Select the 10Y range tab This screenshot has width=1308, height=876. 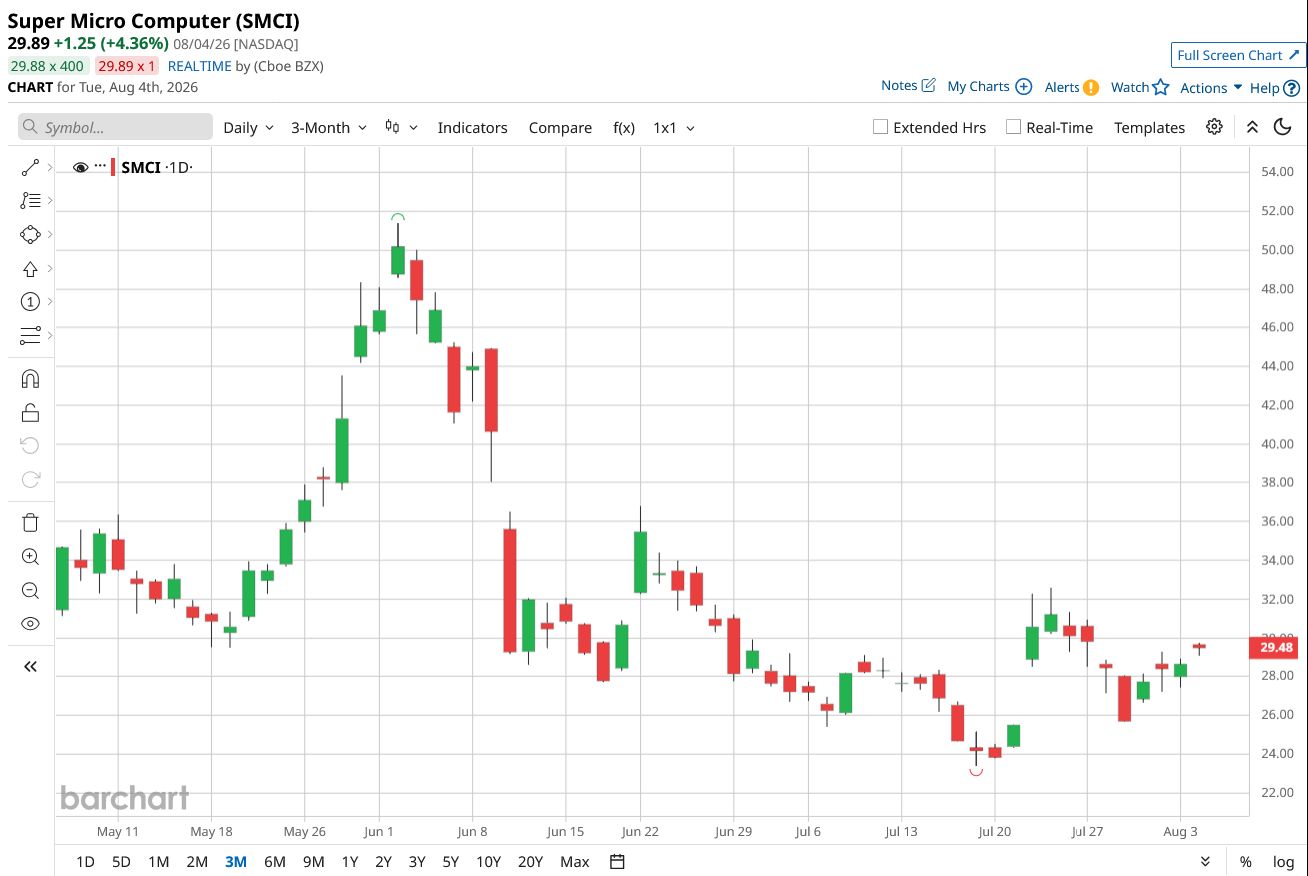tap(489, 861)
